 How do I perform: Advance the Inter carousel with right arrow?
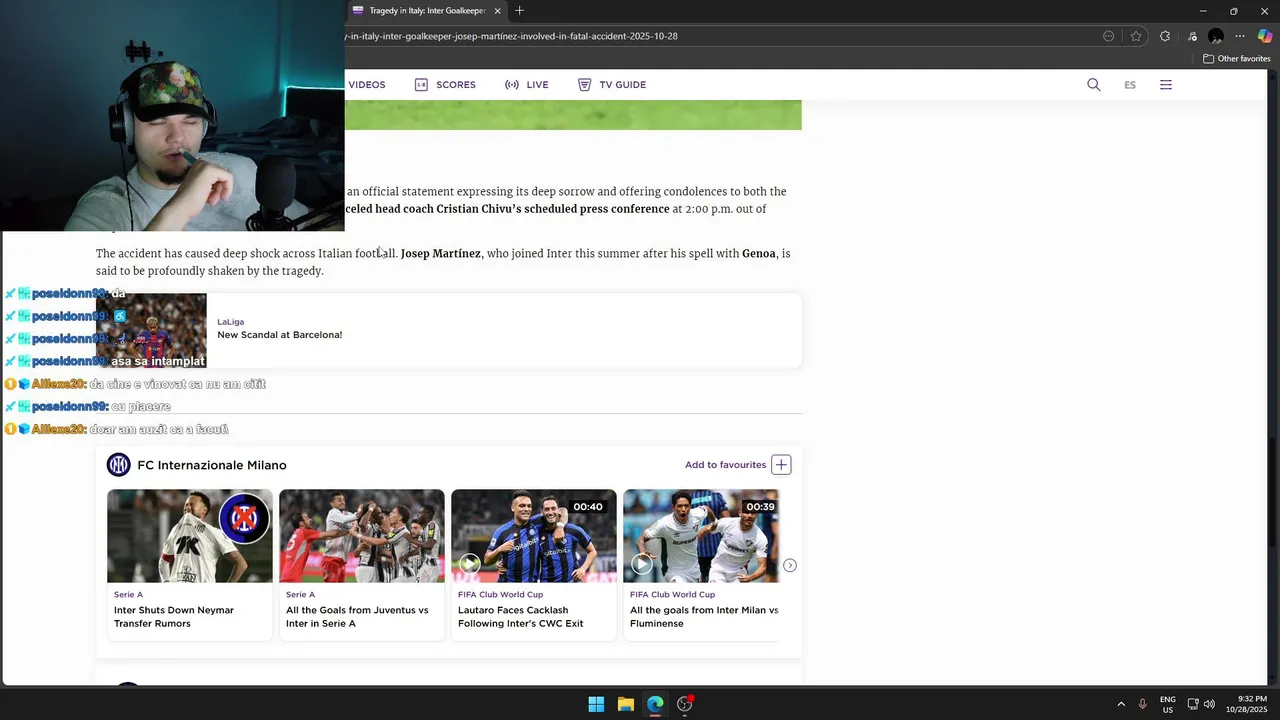tap(790, 566)
